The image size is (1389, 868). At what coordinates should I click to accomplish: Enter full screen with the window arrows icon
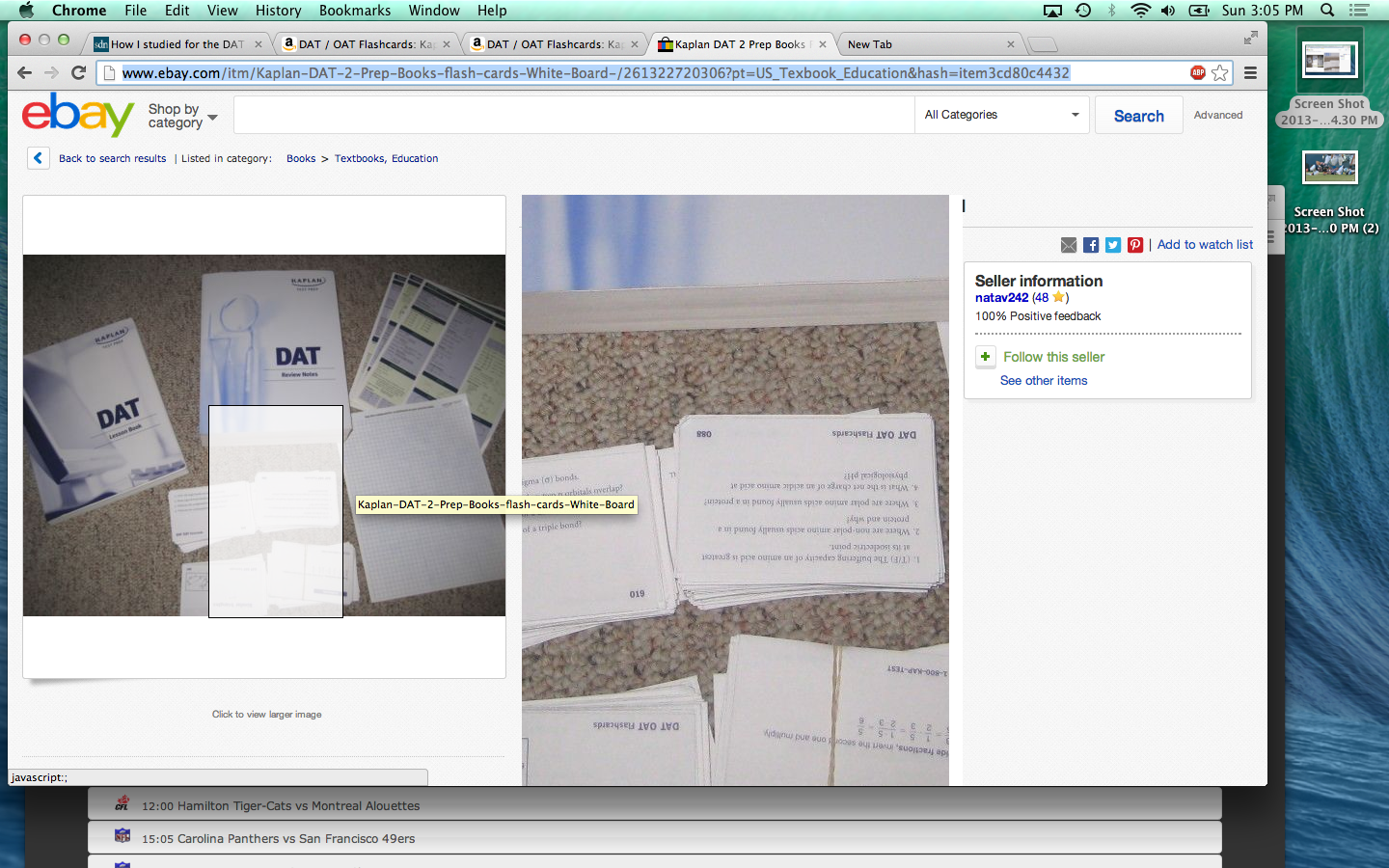pos(1251,38)
